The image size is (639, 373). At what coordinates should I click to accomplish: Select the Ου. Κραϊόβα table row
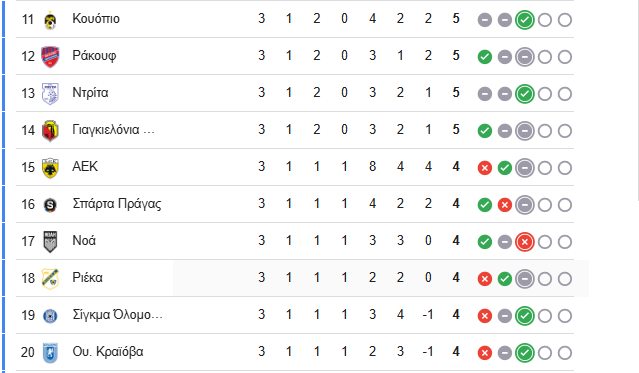295,352
